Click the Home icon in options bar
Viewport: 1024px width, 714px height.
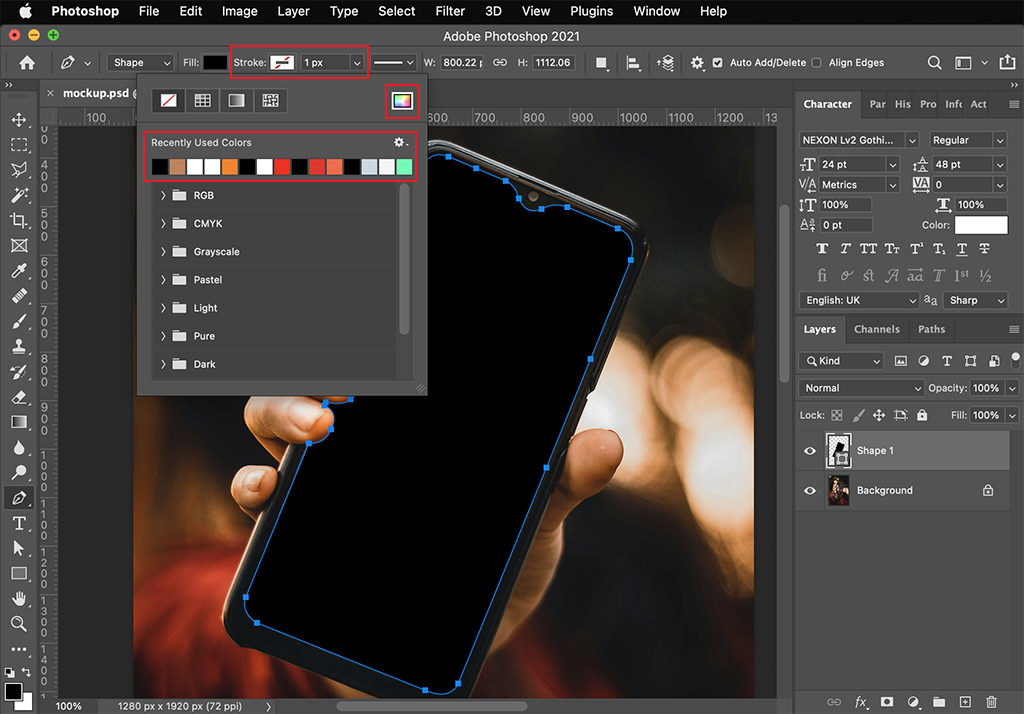click(x=27, y=63)
